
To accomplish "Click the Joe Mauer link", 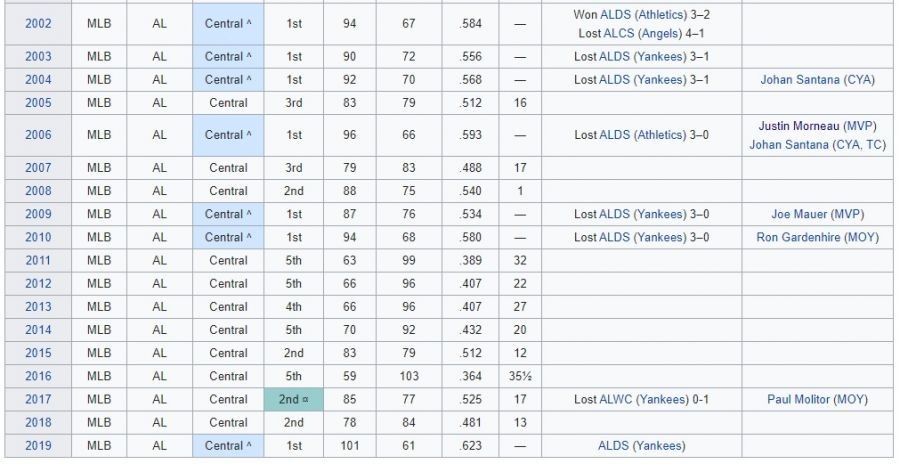I will (x=795, y=214).
